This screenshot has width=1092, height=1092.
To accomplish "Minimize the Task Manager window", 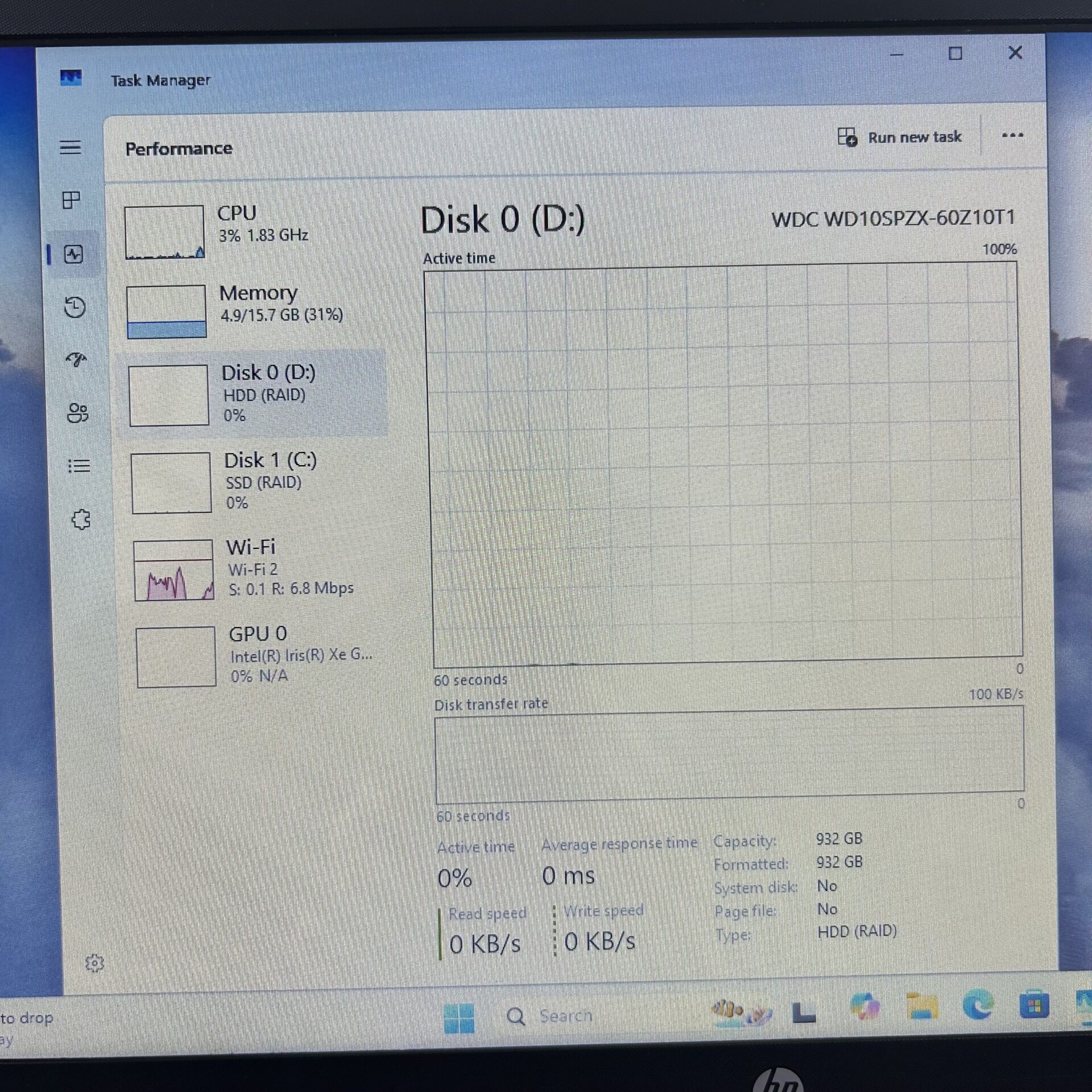I will tap(897, 55).
